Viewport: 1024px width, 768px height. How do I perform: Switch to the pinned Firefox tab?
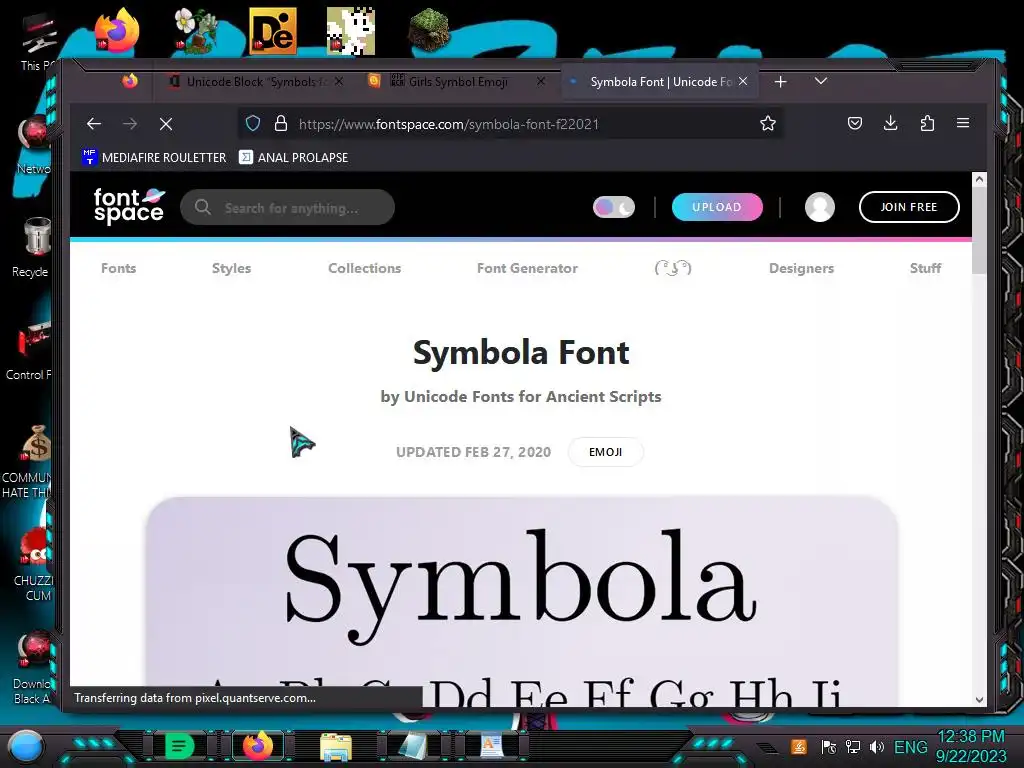(130, 82)
